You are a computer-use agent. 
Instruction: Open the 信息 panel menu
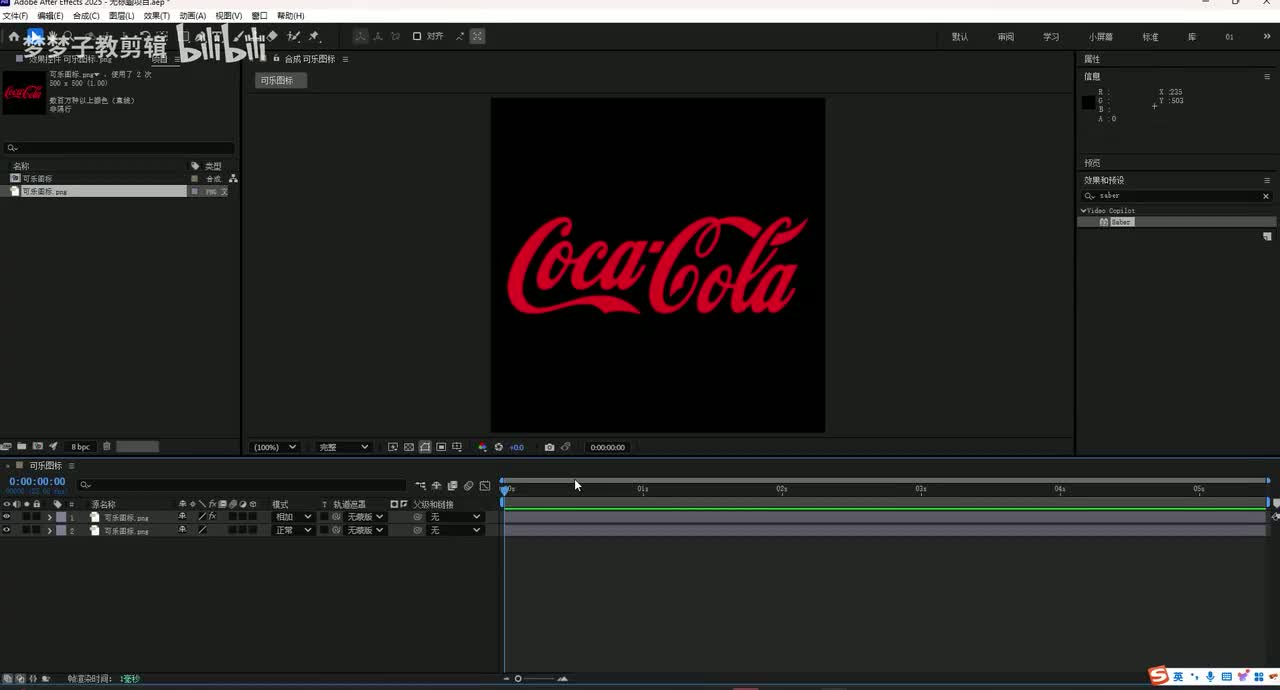[1267, 76]
